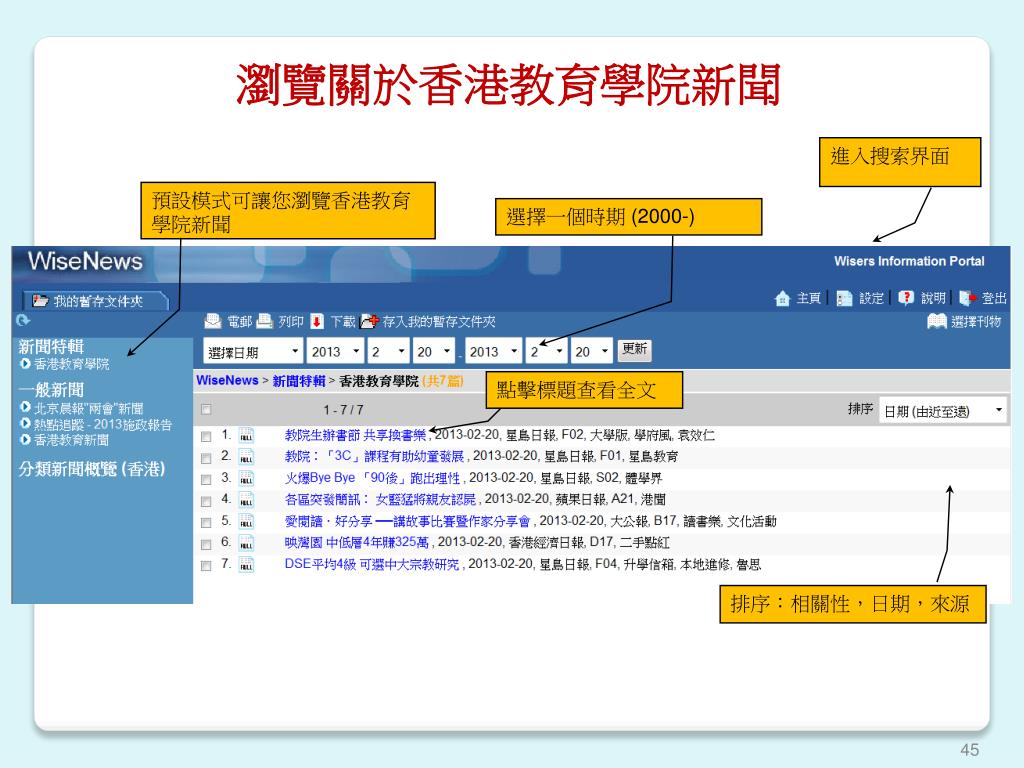Open the start year 2013 dropdown

[x=335, y=351]
